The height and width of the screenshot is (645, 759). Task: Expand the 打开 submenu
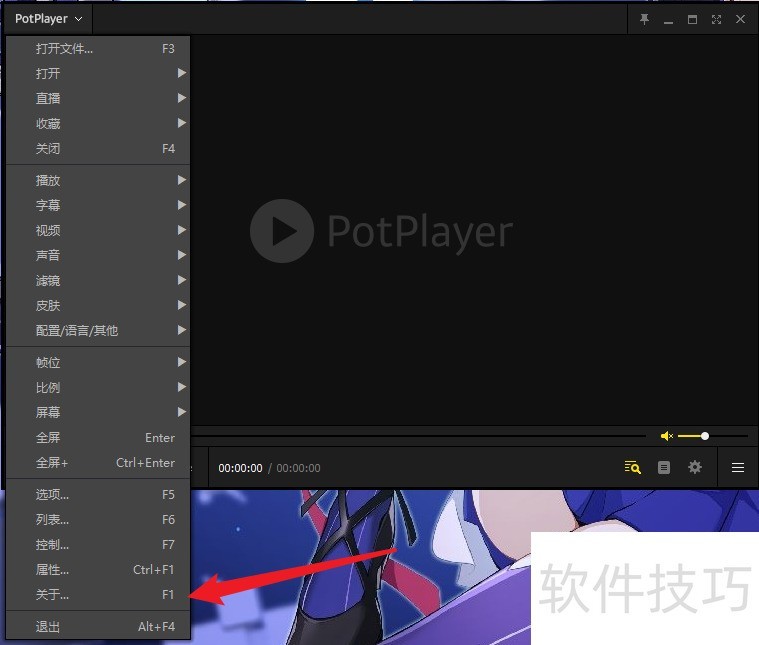pyautogui.click(x=98, y=74)
